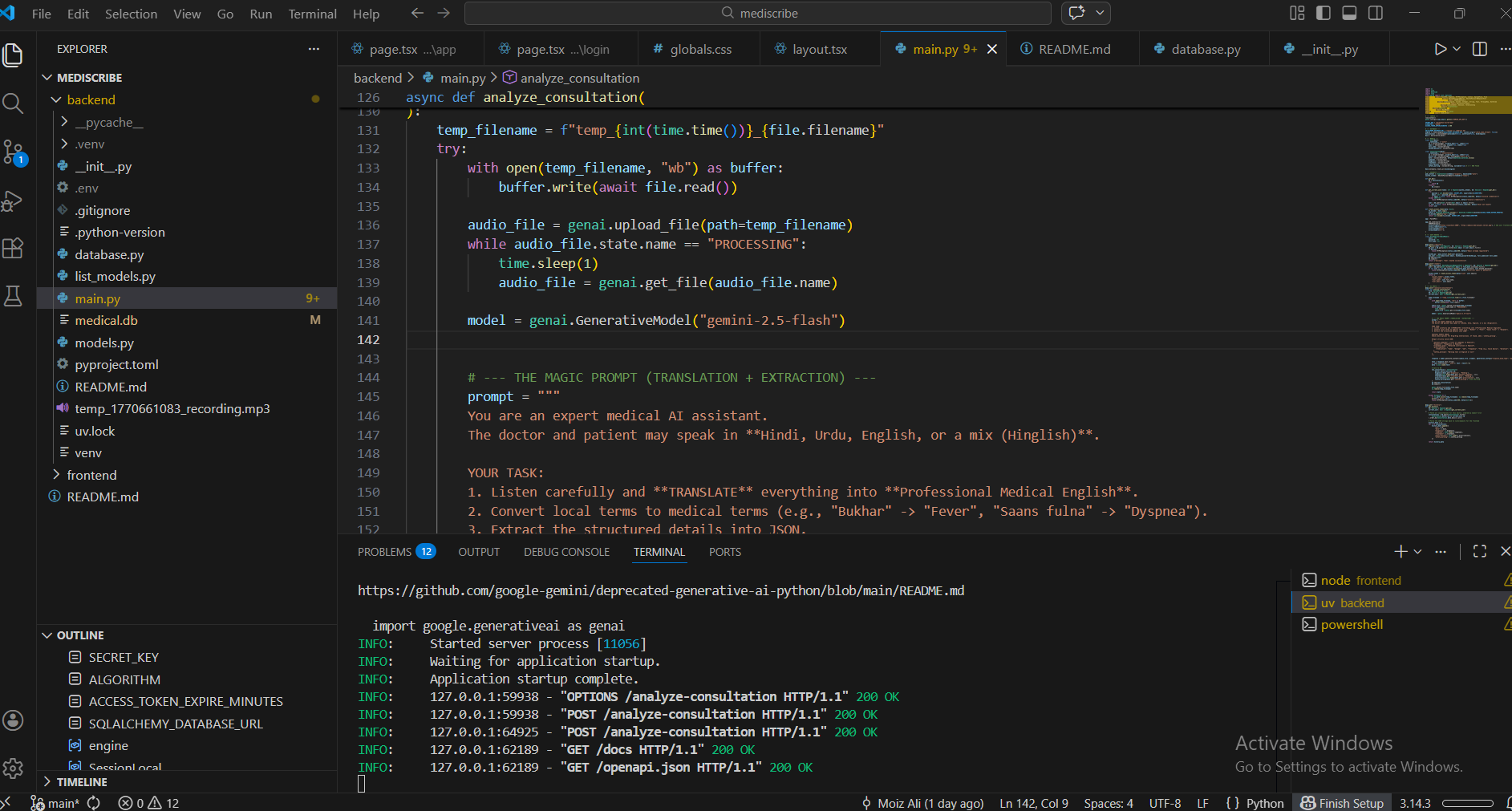
Task: Open the Extensions view
Action: pyautogui.click(x=13, y=249)
